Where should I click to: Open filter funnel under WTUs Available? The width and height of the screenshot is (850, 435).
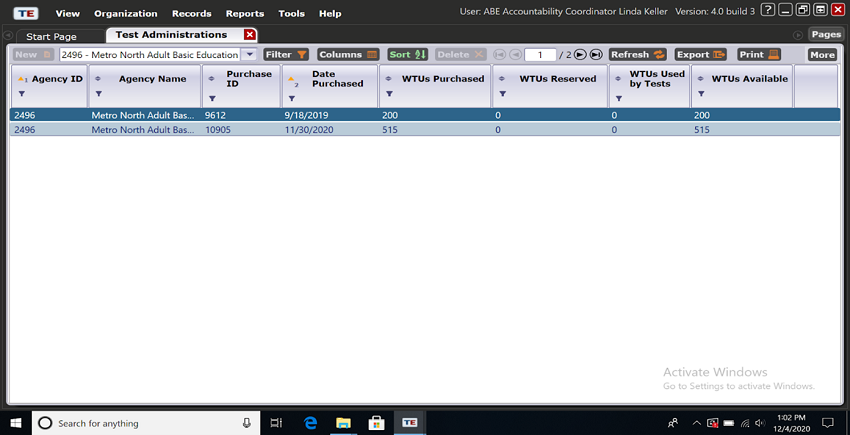701,94
